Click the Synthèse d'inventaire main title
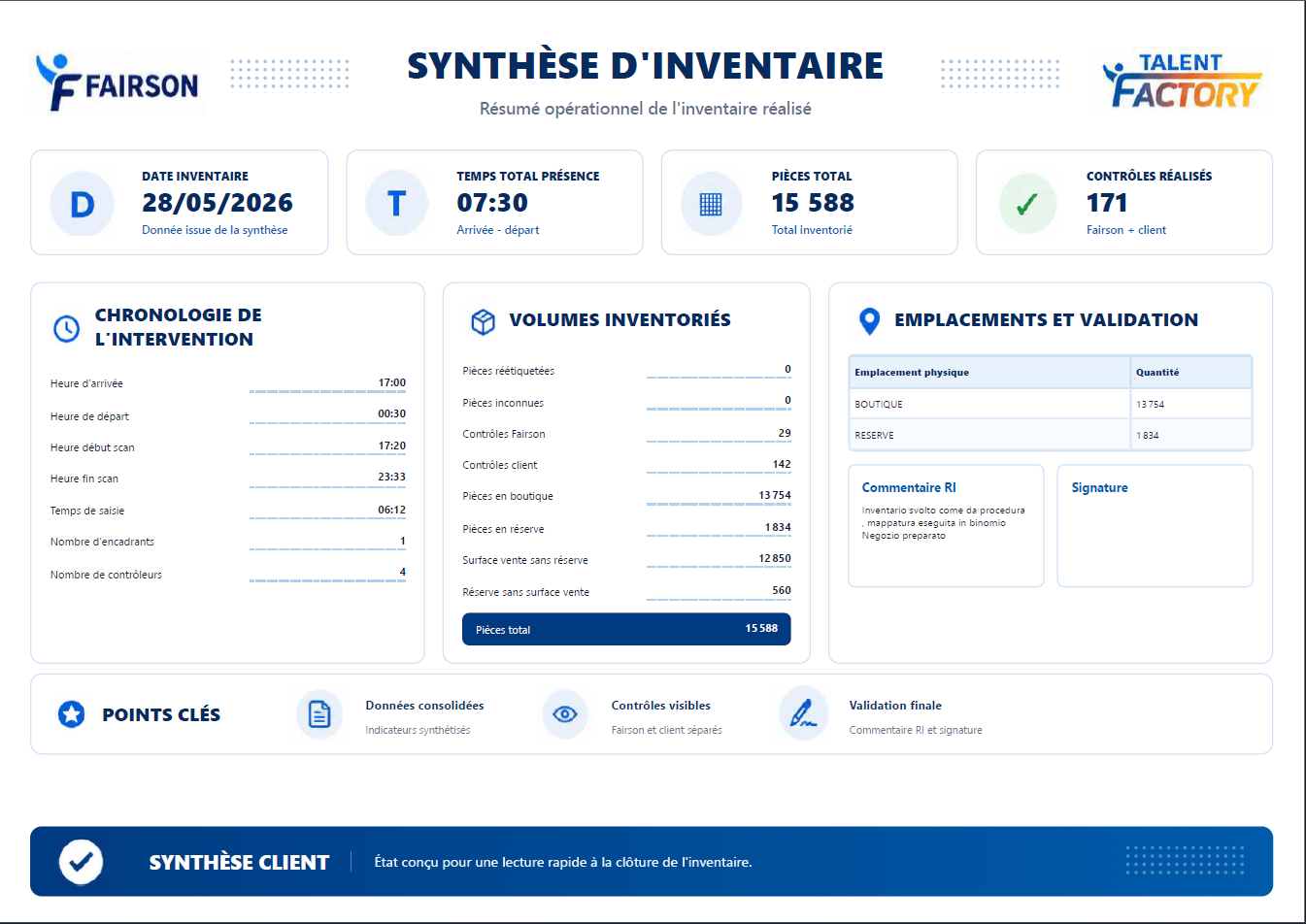This screenshot has height=924, width=1306. [x=645, y=66]
